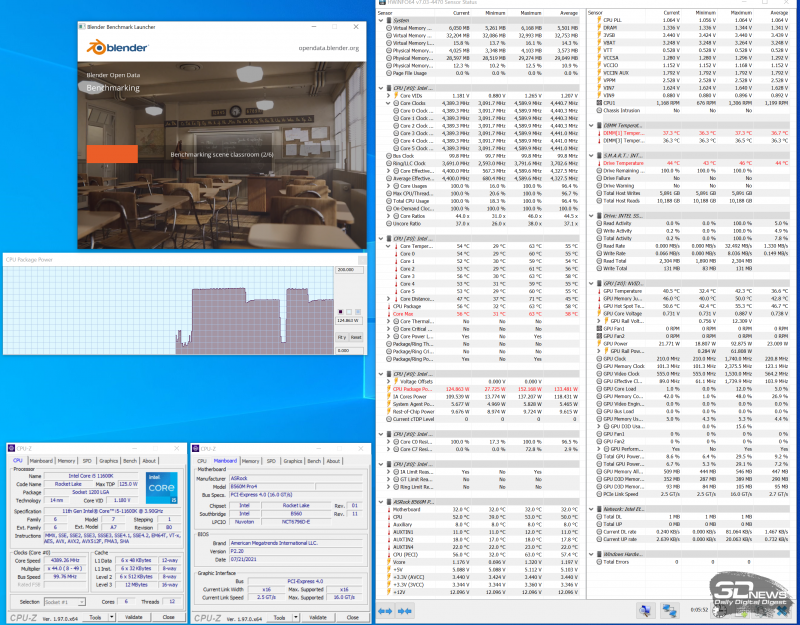Click the white color swatch on the graph

pos(349,312)
